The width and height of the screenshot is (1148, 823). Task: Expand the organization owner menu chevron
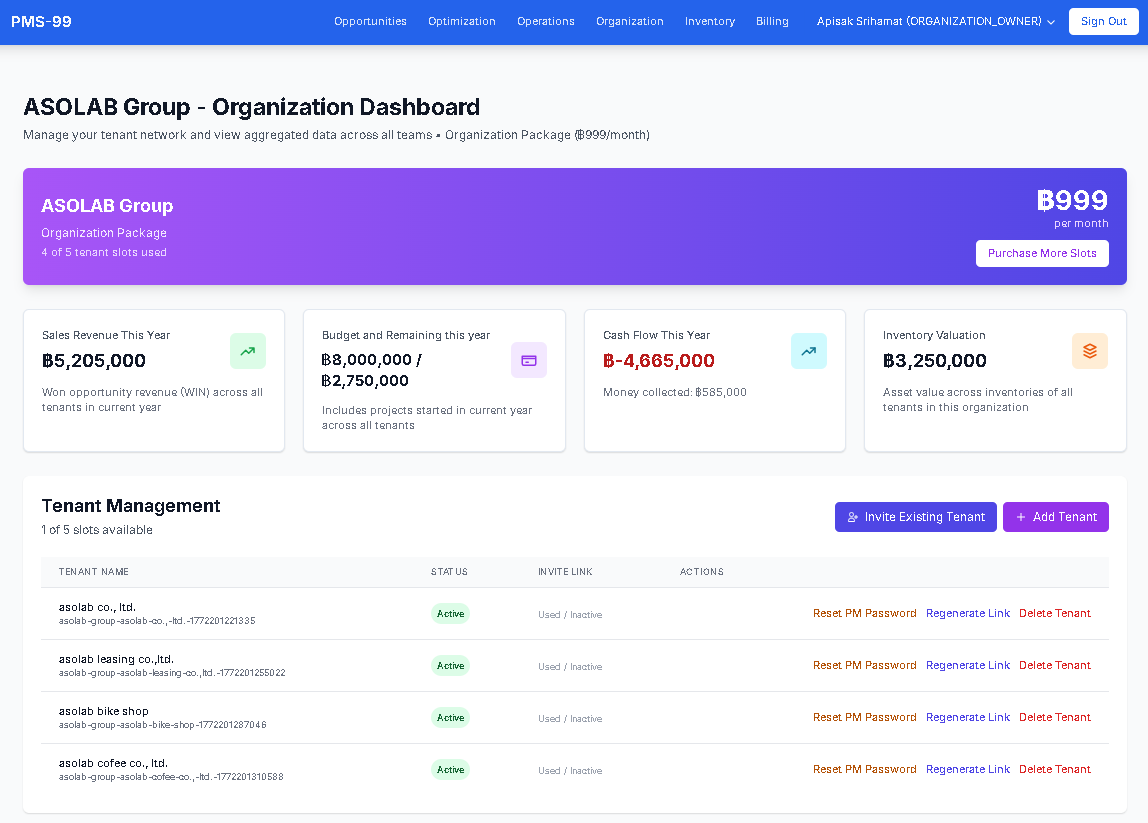coord(1050,21)
